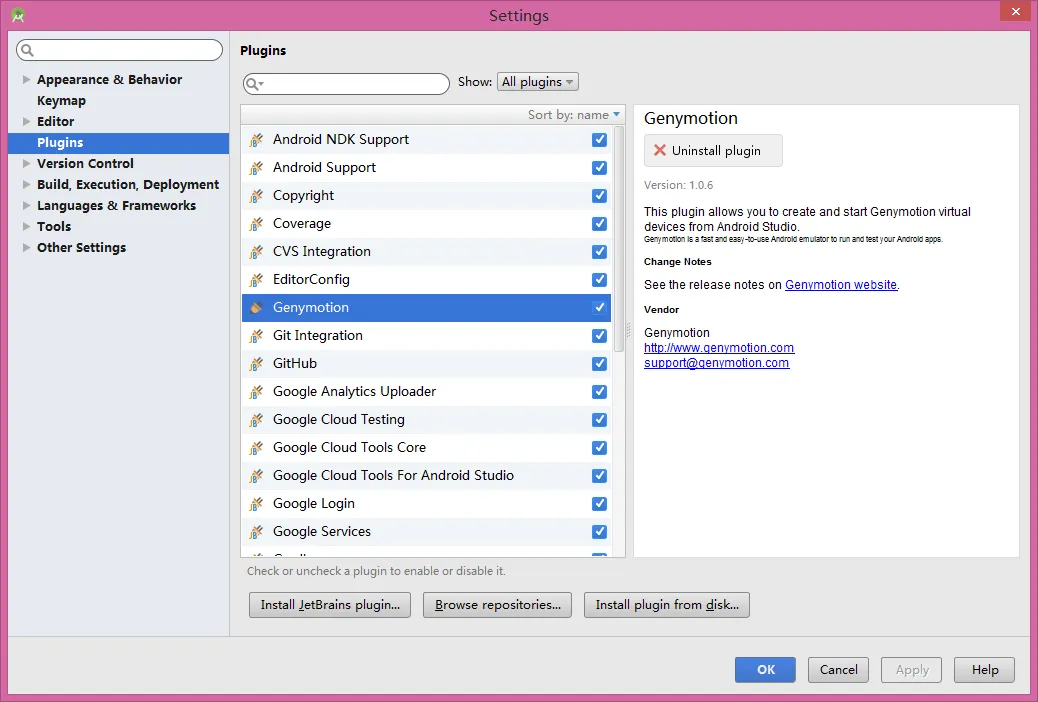Viewport: 1038px width, 702px height.
Task: Open the Genymotion website link
Action: coord(841,285)
